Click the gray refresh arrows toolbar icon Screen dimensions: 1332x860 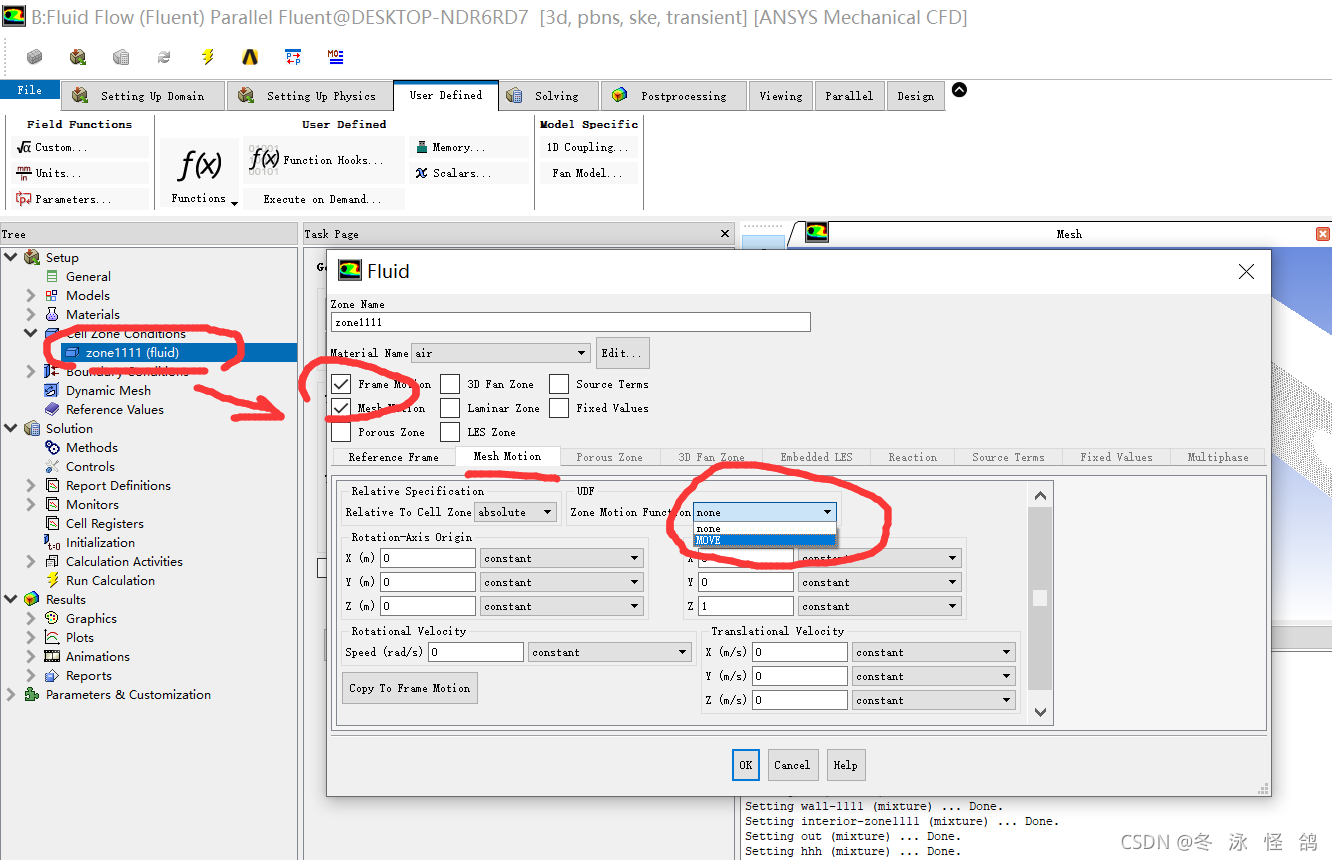pyautogui.click(x=164, y=57)
